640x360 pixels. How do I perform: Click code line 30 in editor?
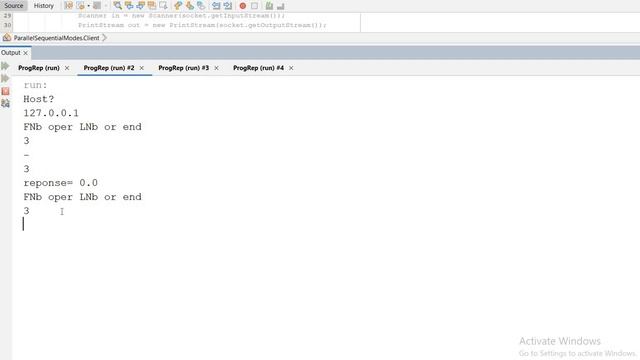click(x=202, y=25)
